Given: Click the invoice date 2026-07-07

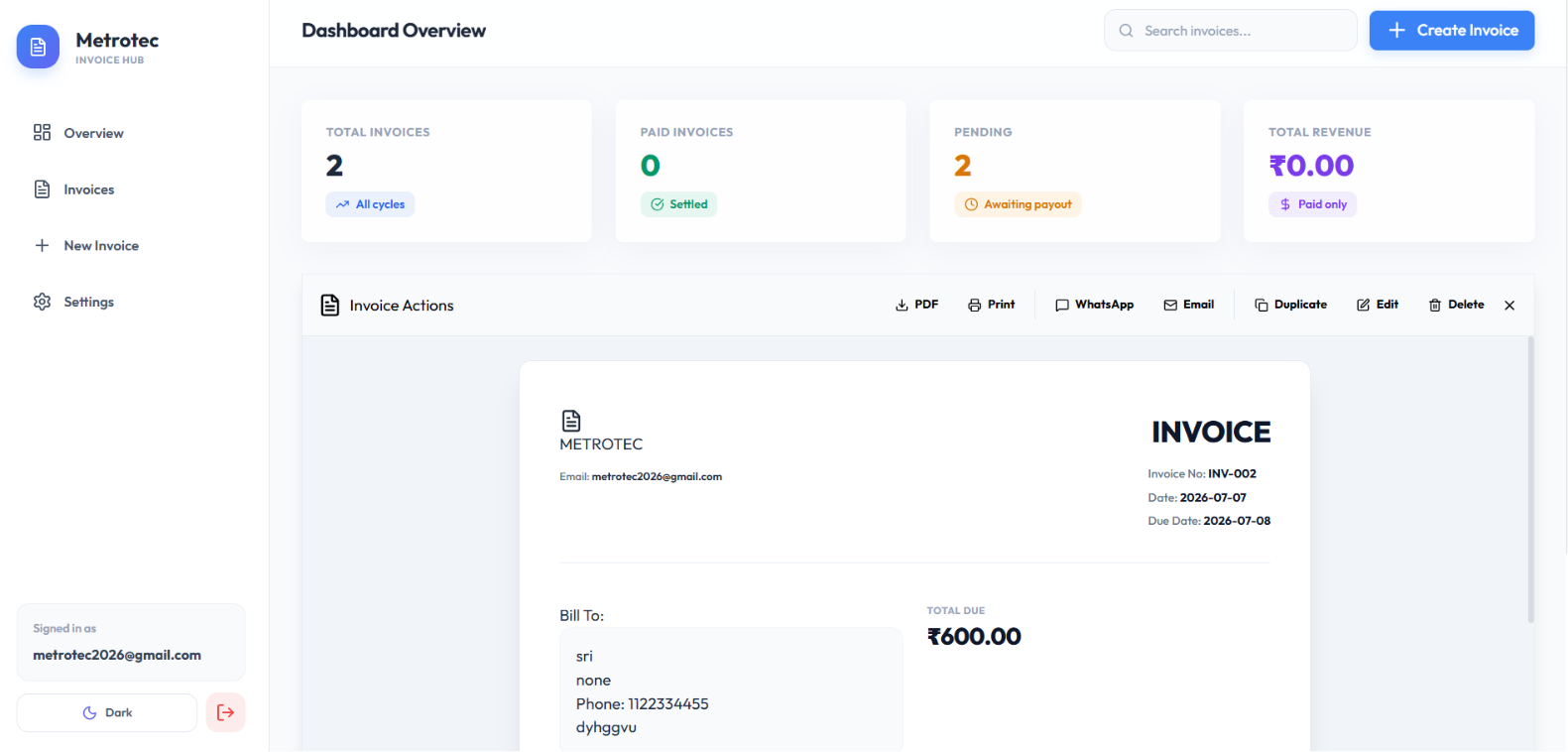Looking at the screenshot, I should pyautogui.click(x=1213, y=498).
